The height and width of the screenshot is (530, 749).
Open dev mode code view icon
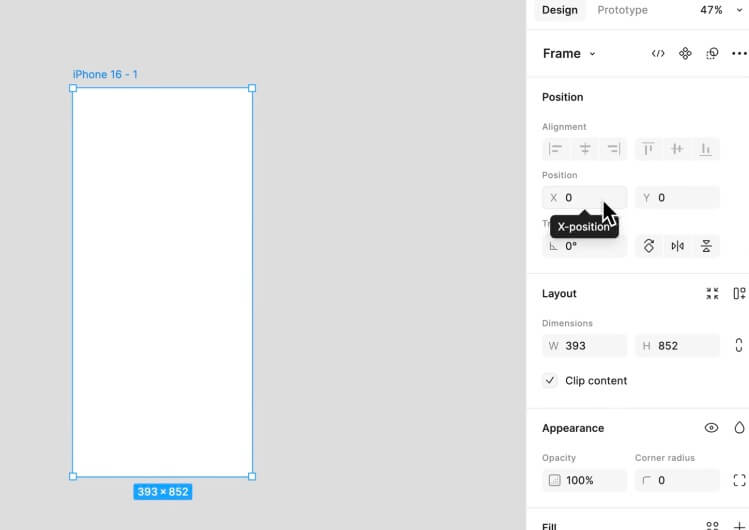click(658, 54)
